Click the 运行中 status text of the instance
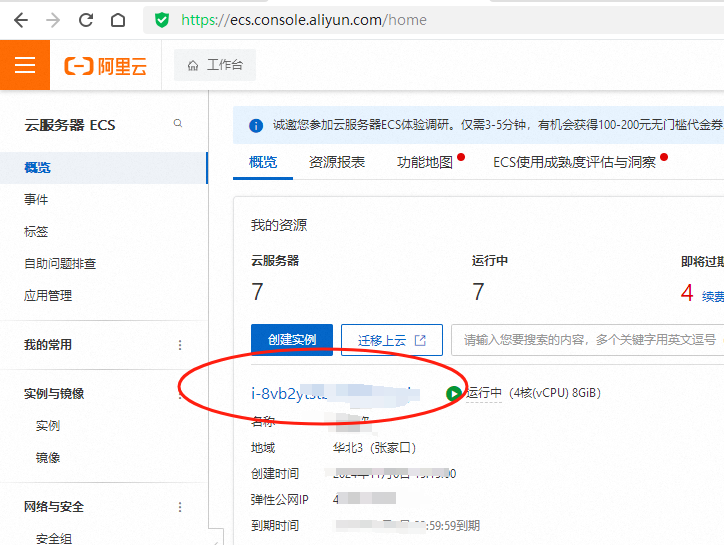The height and width of the screenshot is (545, 724). click(x=483, y=393)
